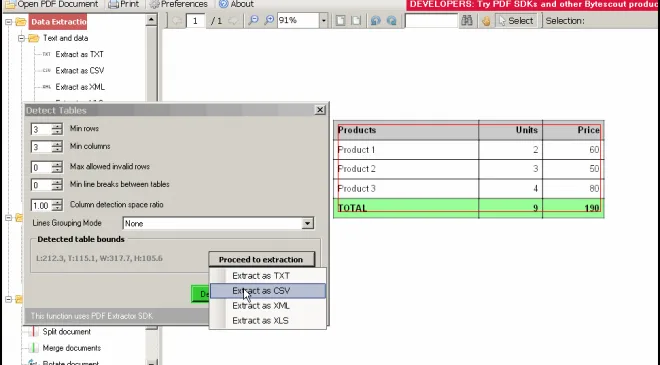This screenshot has width=660, height=365.
Task: Click the TXT icon in the left tree
Action: point(46,54)
